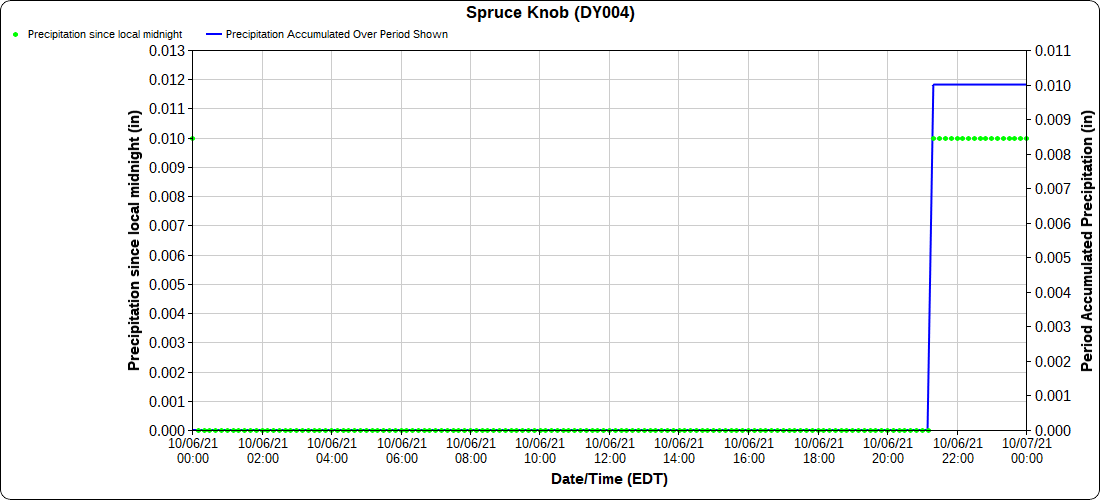Select the 10/06/21 00:00 x-axis tick label
The height and width of the screenshot is (500, 1100).
pos(193,450)
